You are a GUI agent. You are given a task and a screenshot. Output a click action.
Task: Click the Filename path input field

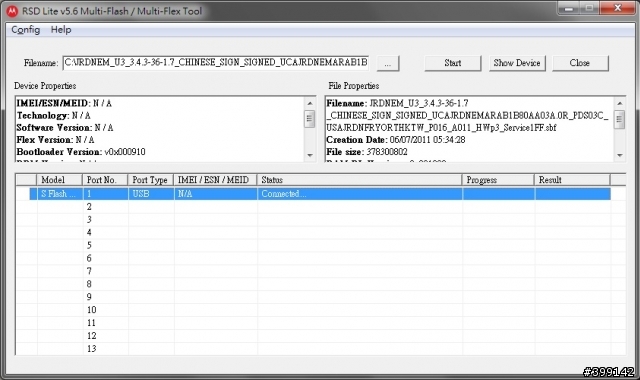(216, 62)
